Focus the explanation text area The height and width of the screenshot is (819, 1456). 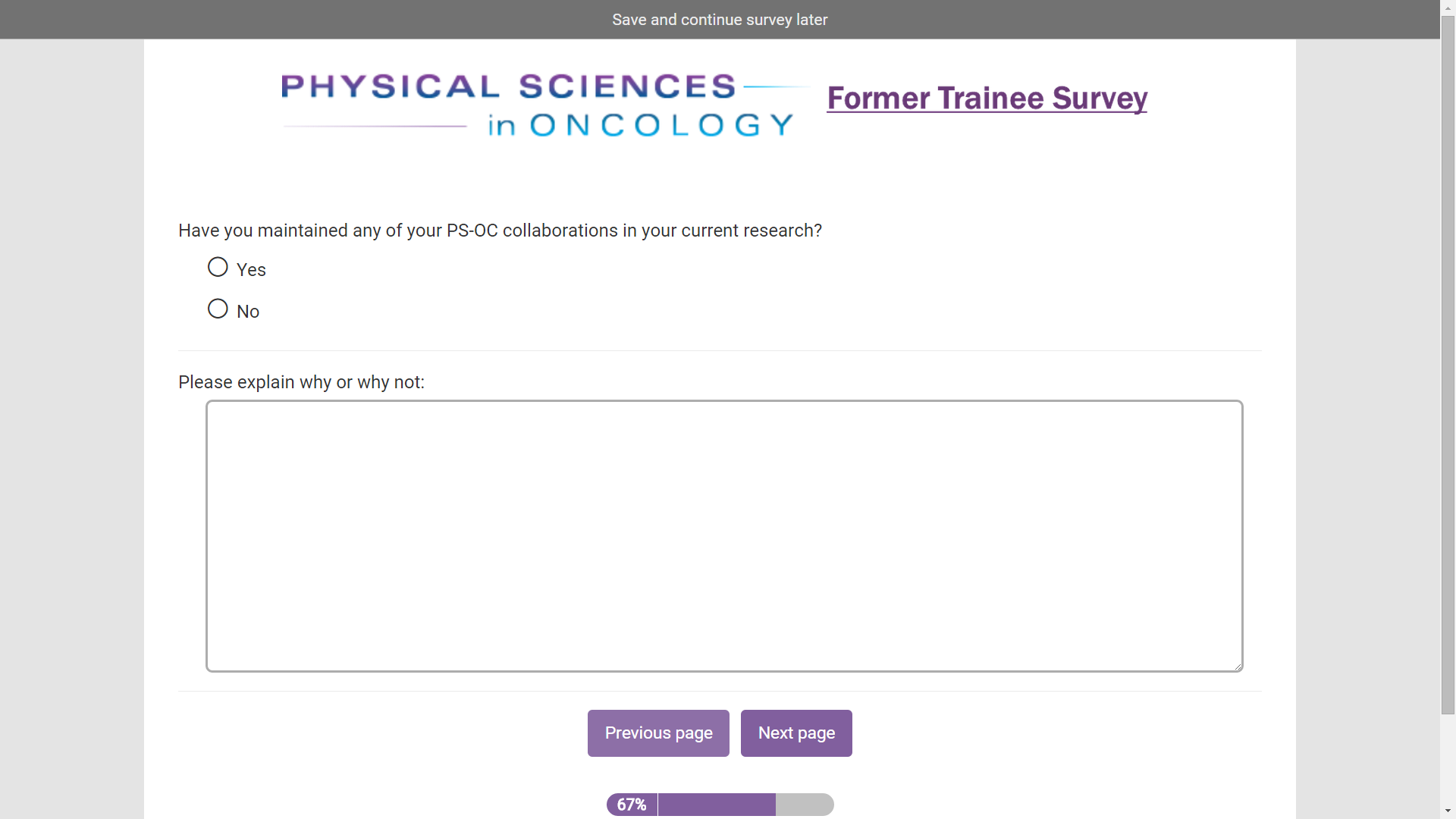(723, 535)
